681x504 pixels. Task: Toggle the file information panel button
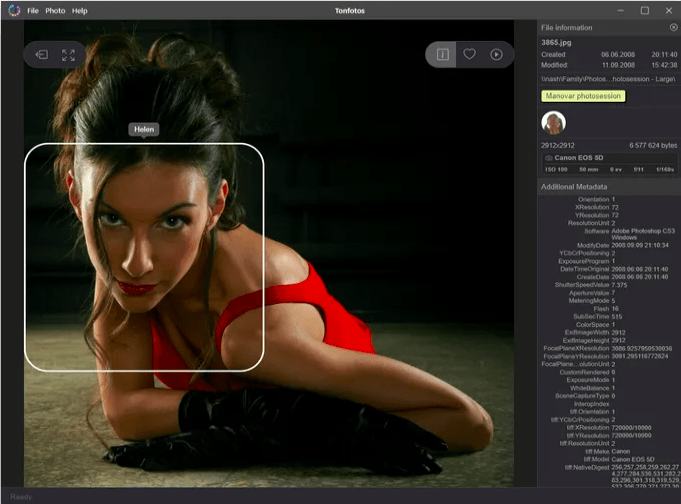coord(442,54)
